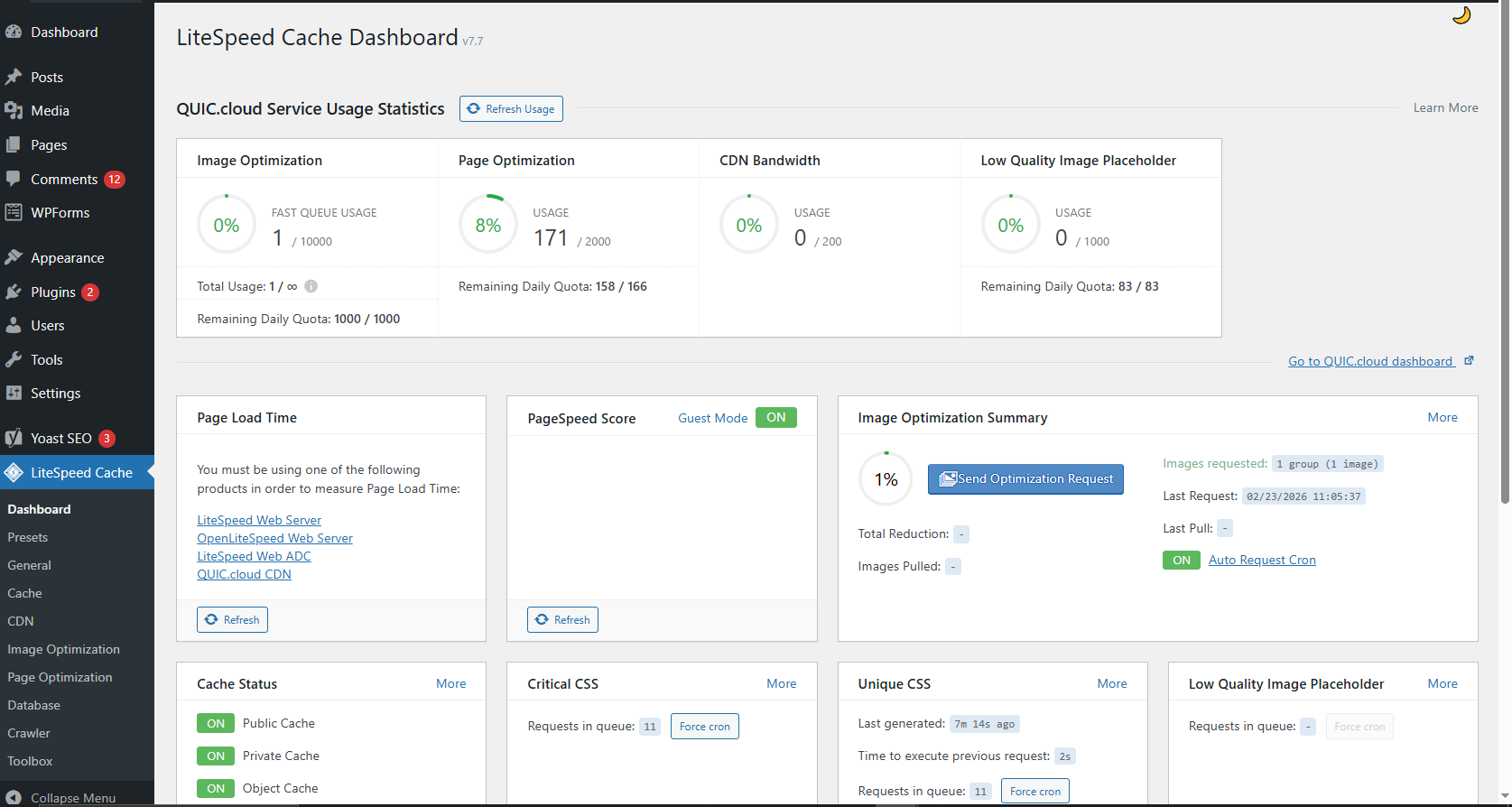Click More in Unique CSS card

click(1112, 683)
